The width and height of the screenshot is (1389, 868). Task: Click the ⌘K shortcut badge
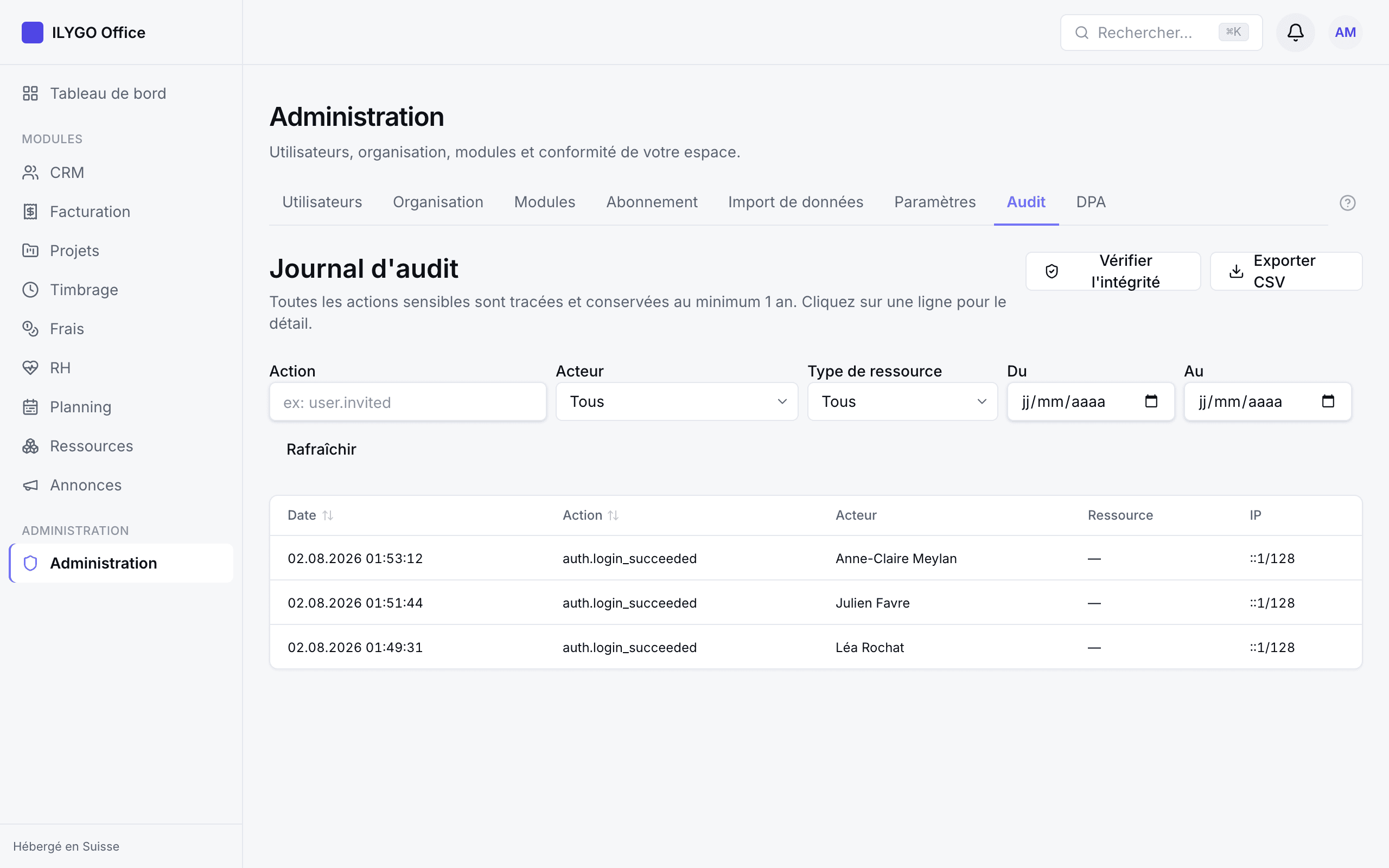click(1233, 32)
